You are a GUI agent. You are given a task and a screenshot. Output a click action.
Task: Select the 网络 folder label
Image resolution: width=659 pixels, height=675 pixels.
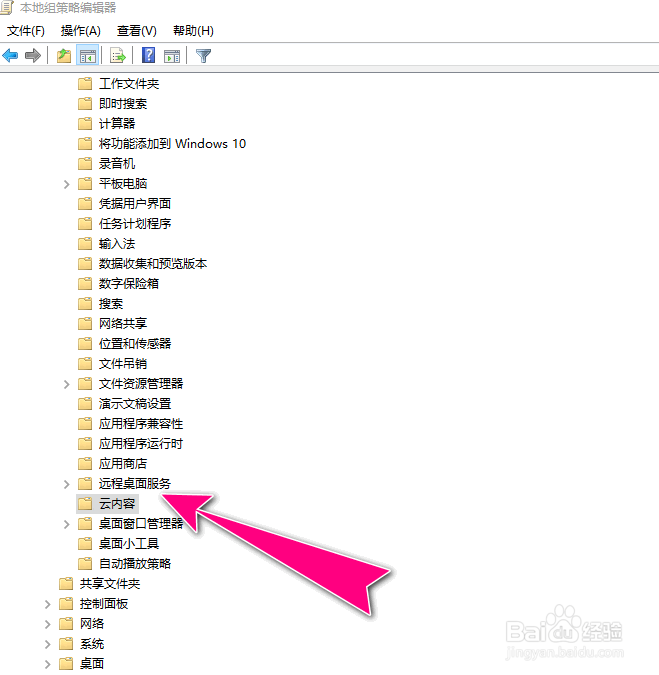92,624
